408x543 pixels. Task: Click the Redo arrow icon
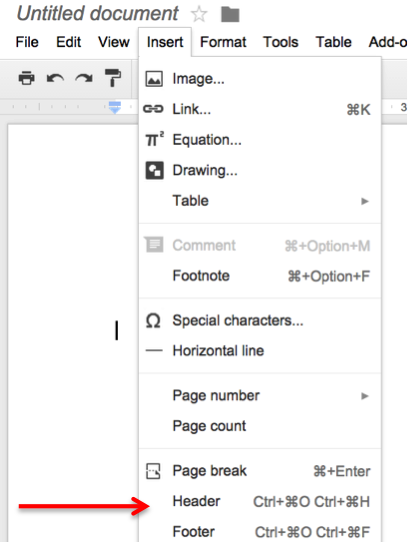84,78
